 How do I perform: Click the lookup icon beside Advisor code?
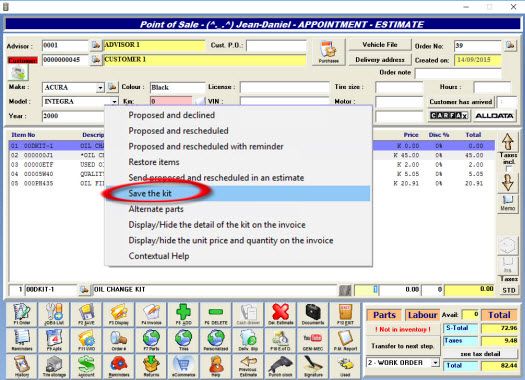(x=96, y=45)
